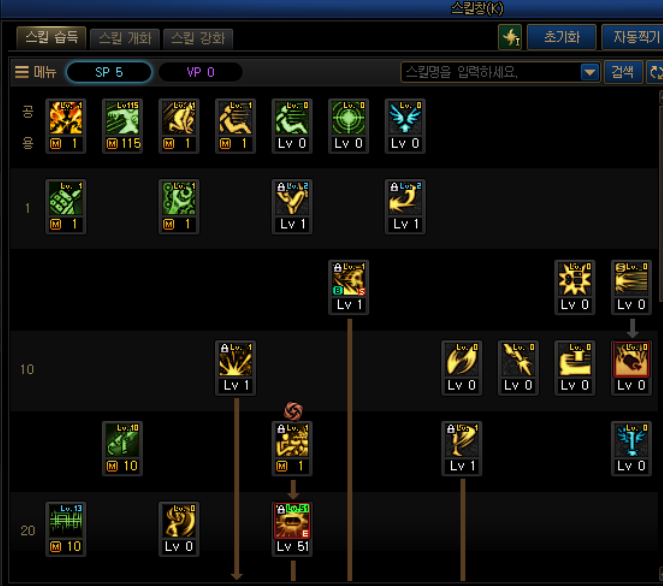Select the red-bordered Lv 51 skill

tap(292, 529)
